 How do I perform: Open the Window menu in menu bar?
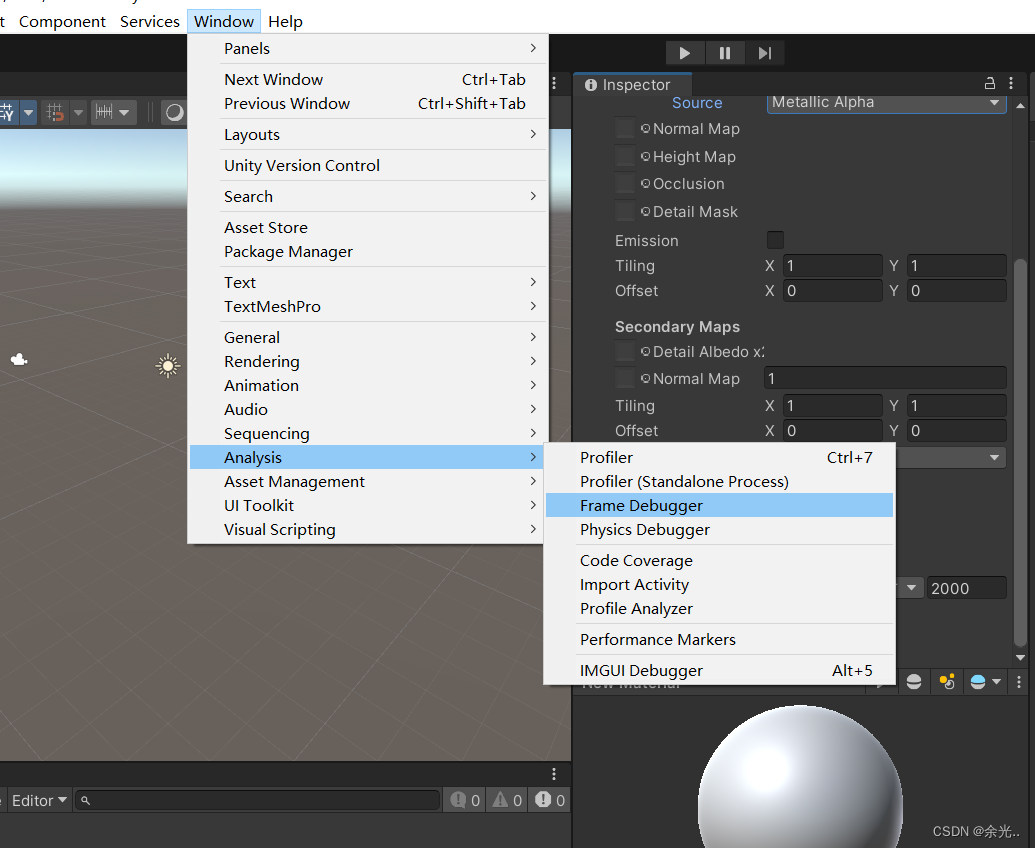[224, 22]
